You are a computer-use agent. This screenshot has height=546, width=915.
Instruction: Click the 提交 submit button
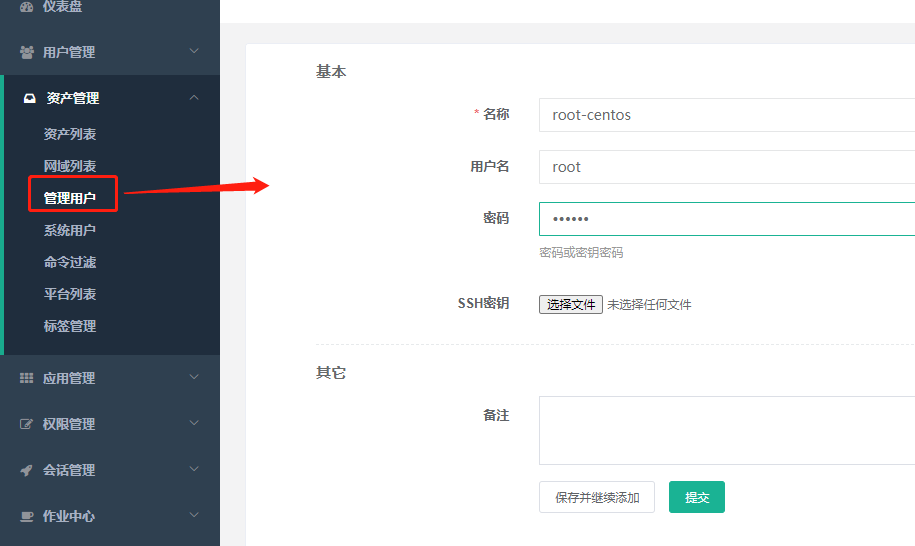697,497
